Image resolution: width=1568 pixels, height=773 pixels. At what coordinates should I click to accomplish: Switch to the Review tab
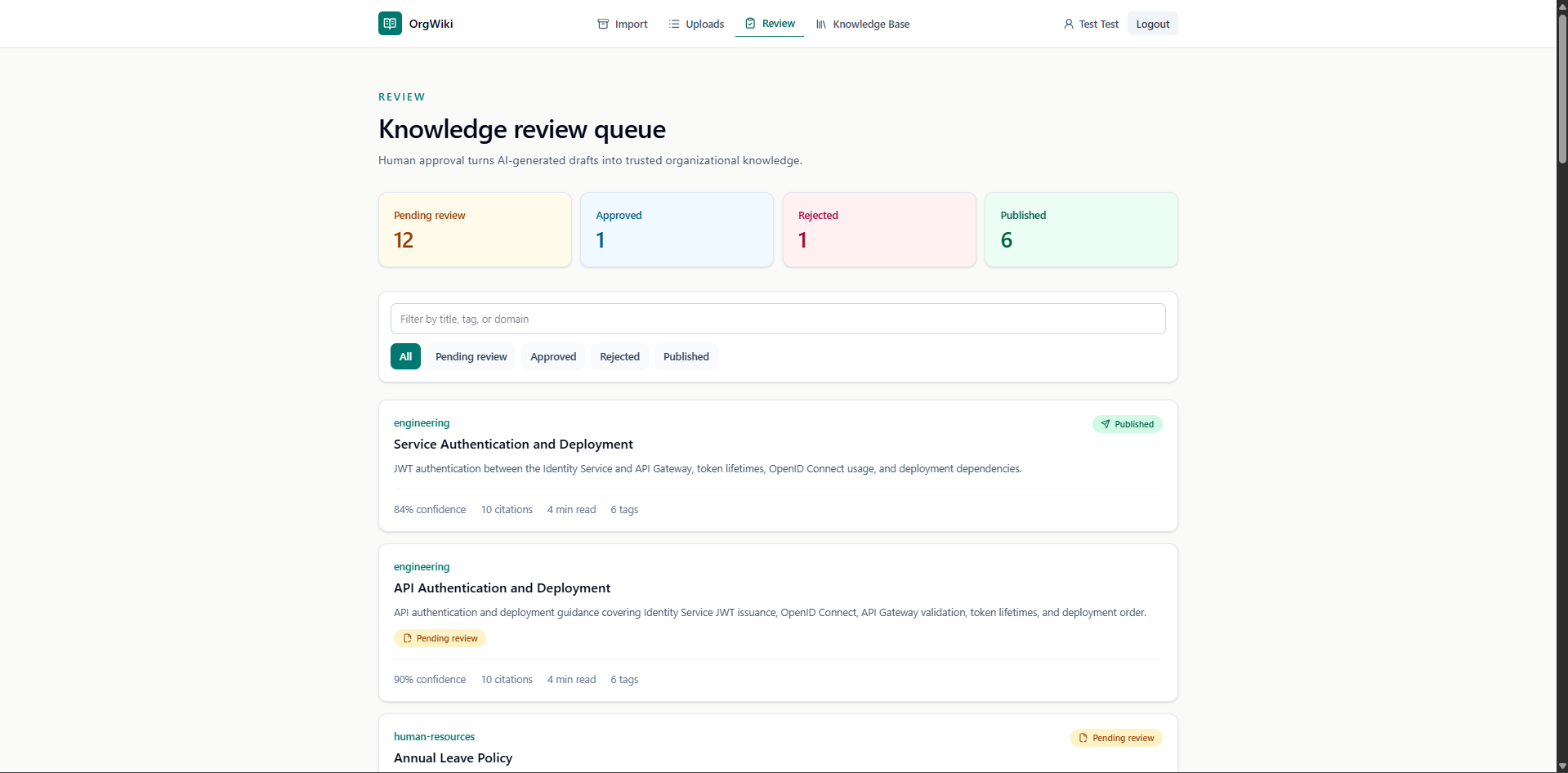pyautogui.click(x=770, y=24)
